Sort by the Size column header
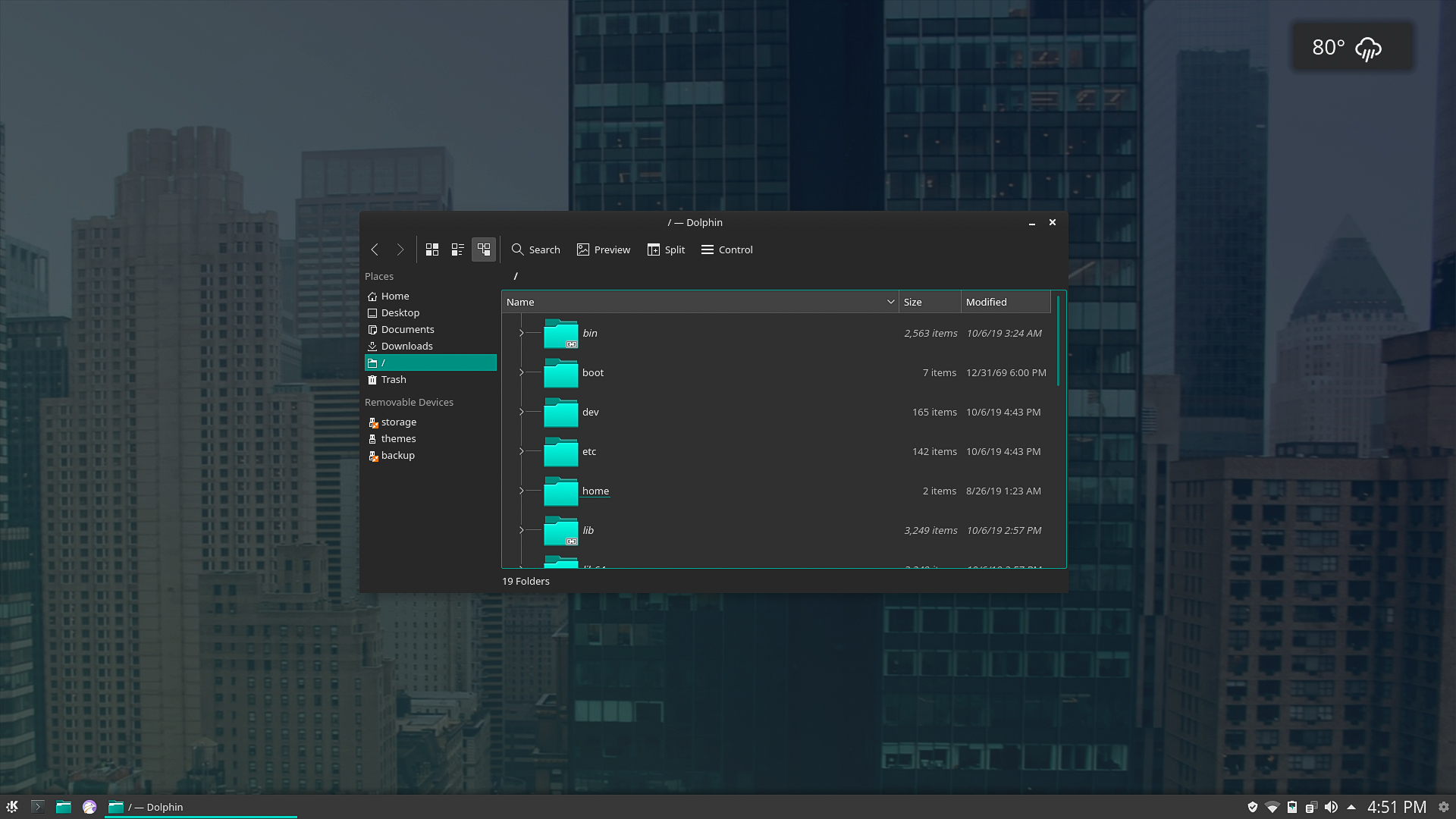The image size is (1456, 819). tap(930, 302)
